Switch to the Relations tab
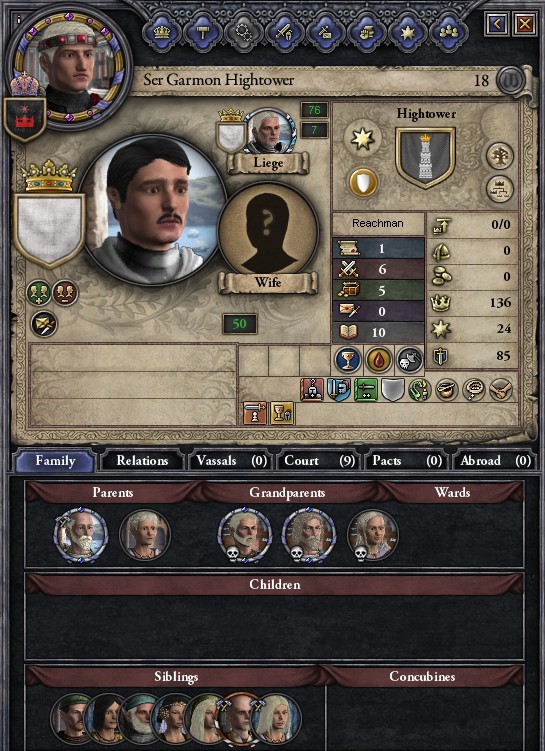This screenshot has height=751, width=545. [142, 461]
